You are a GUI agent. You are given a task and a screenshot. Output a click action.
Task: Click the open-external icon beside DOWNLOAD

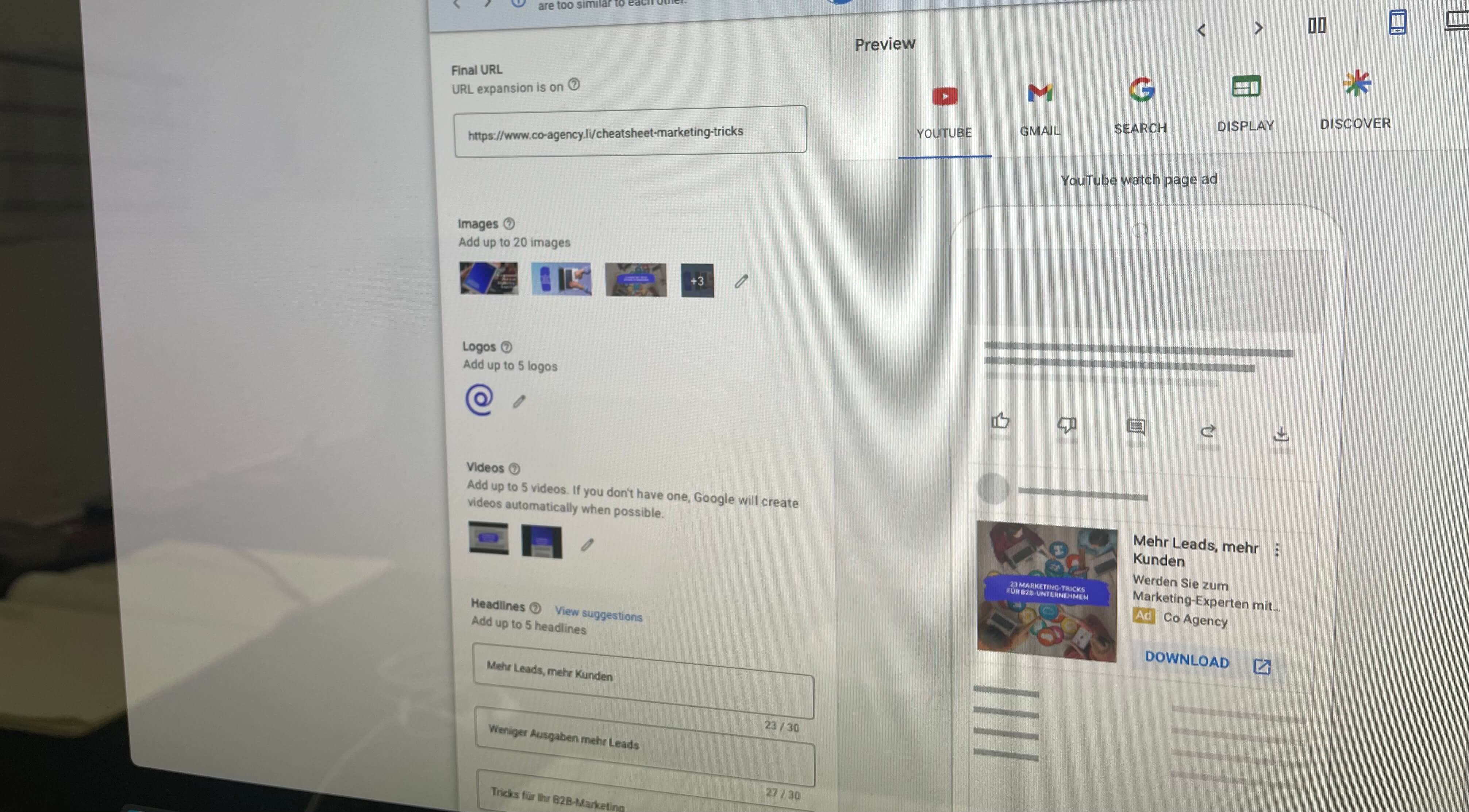(1262, 666)
